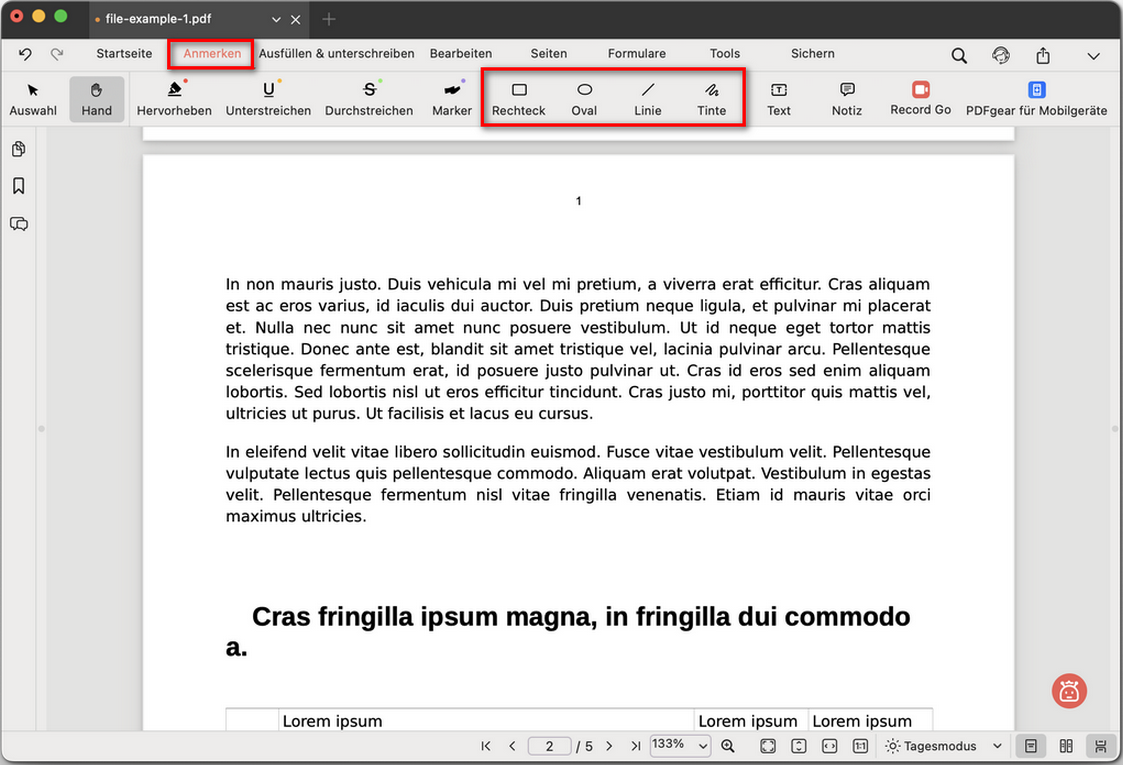
Task: Switch to the Bearbeiten tab
Action: [x=460, y=54]
